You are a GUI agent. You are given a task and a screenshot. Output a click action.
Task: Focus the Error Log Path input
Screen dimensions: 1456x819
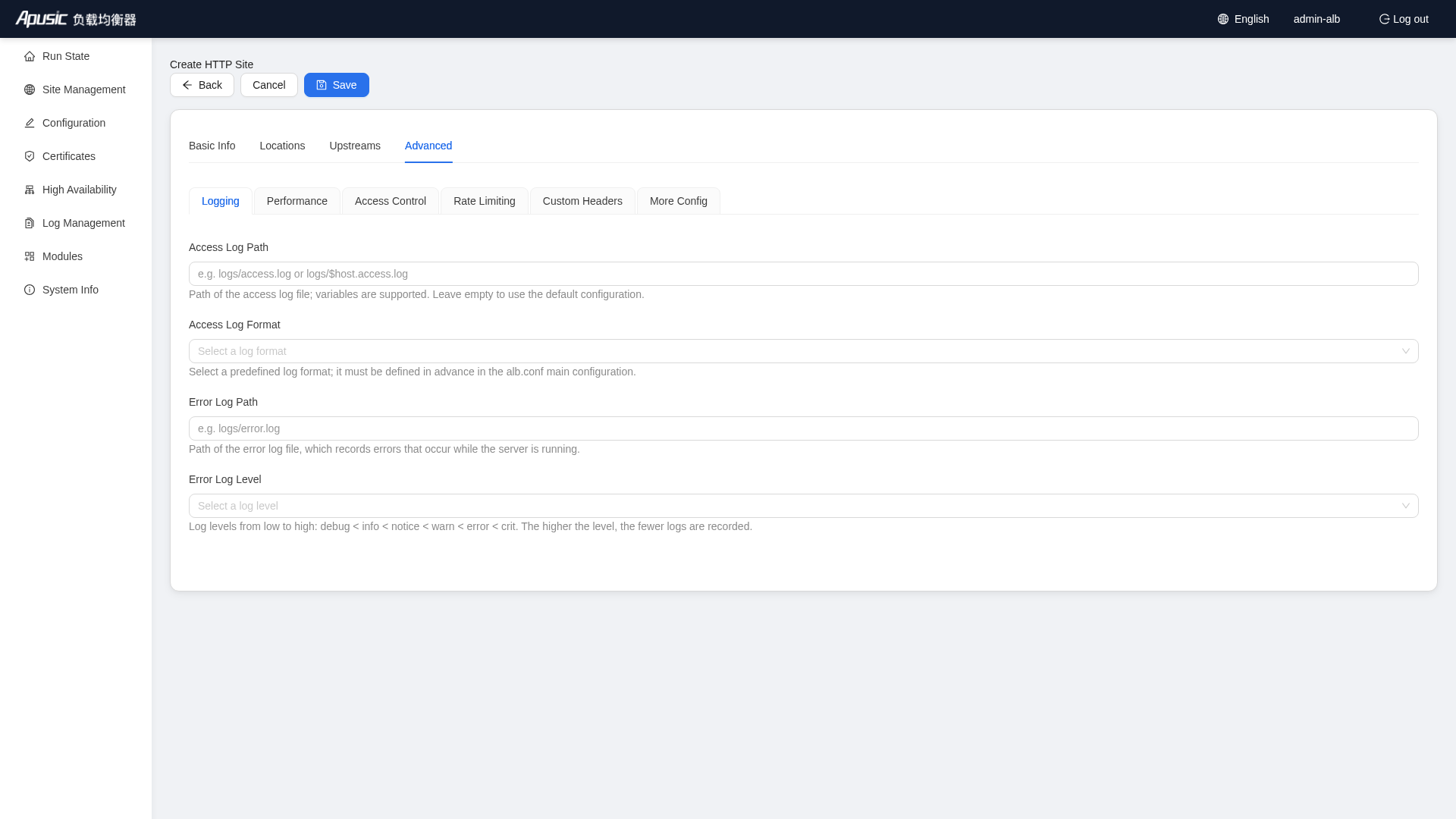tap(803, 428)
